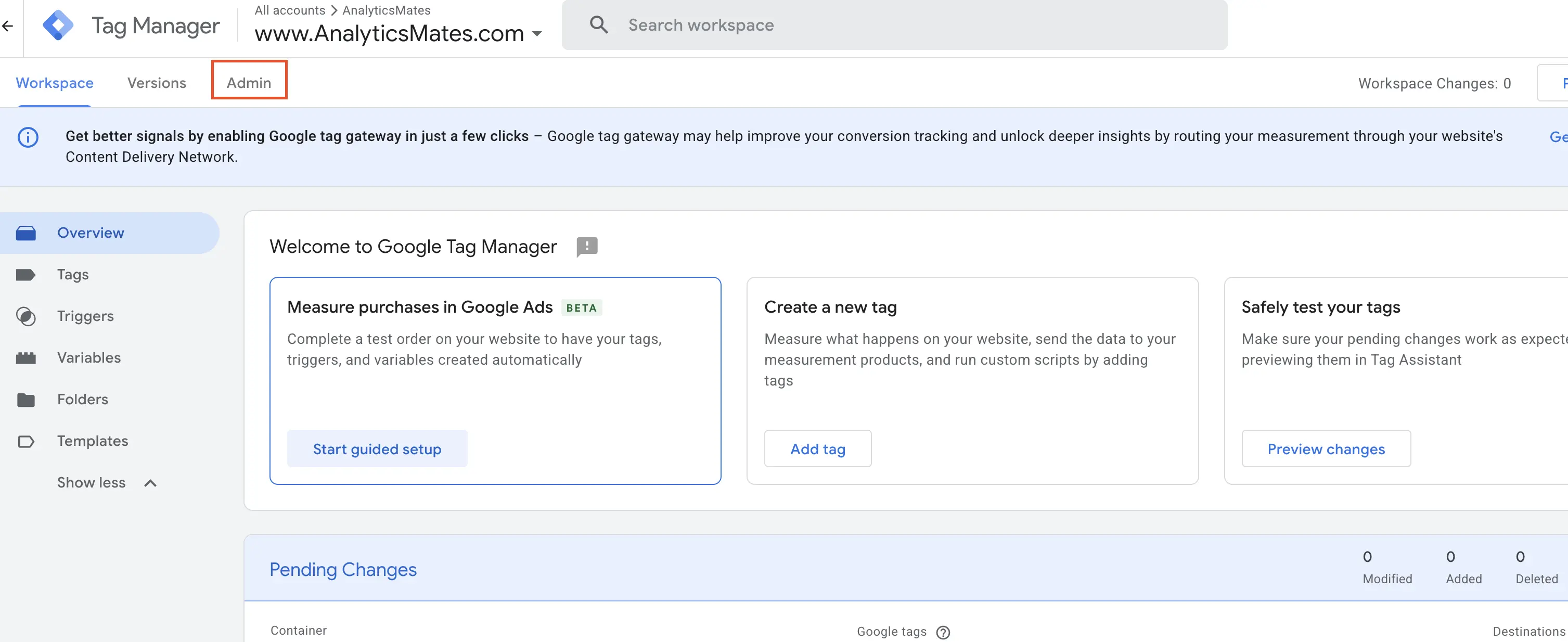Image resolution: width=1568 pixels, height=642 pixels.
Task: Click the info icon in banner
Action: pyautogui.click(x=28, y=137)
